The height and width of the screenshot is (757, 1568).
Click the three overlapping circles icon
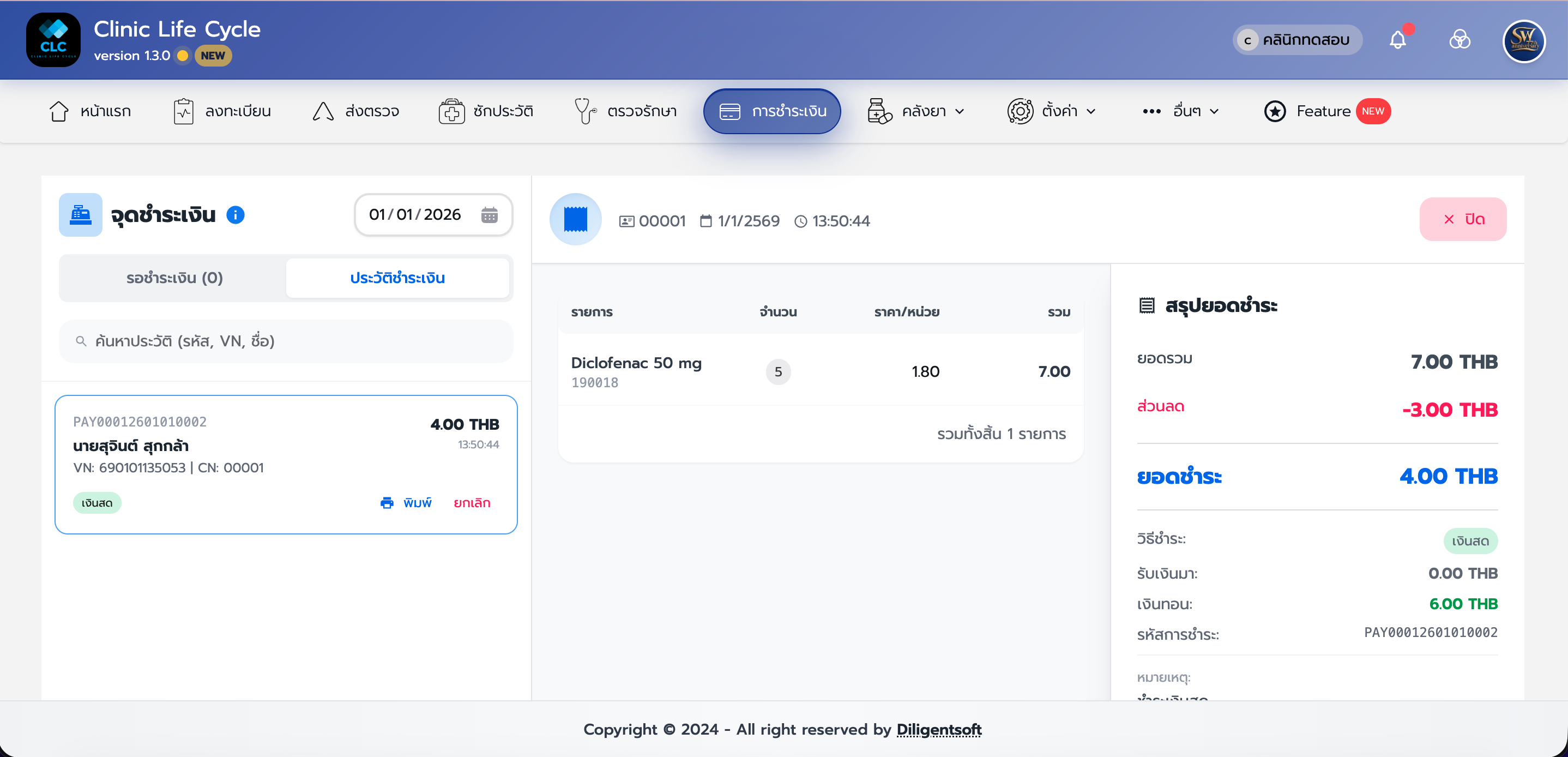click(1460, 40)
